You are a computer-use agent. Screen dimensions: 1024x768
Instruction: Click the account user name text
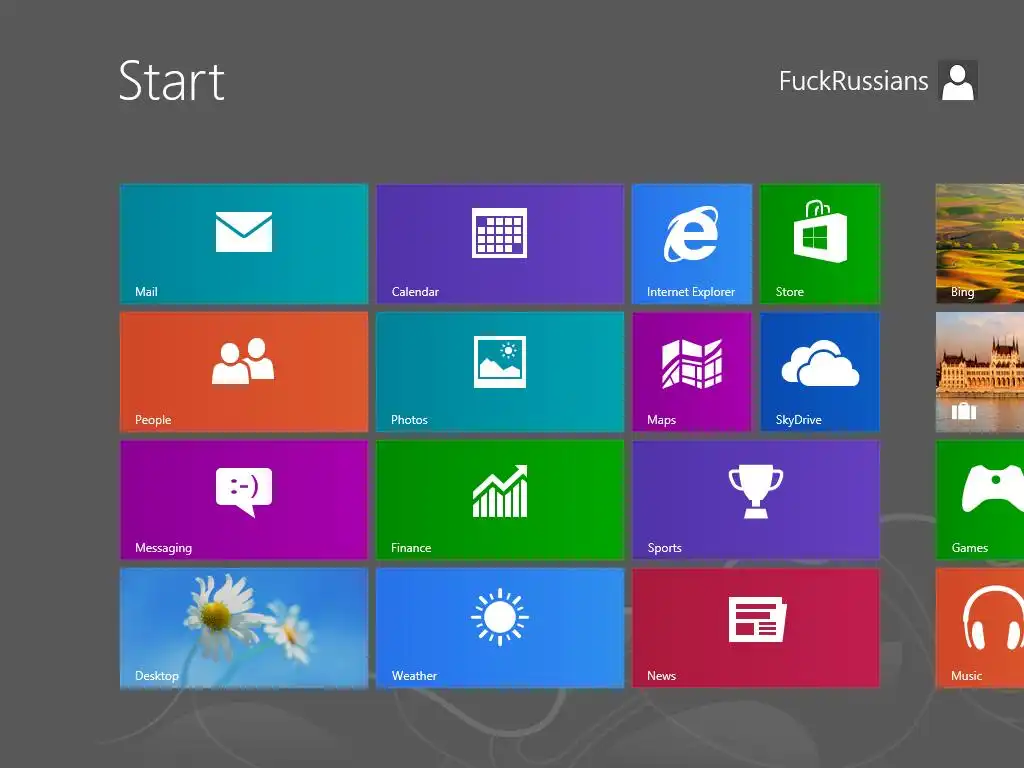click(x=854, y=81)
